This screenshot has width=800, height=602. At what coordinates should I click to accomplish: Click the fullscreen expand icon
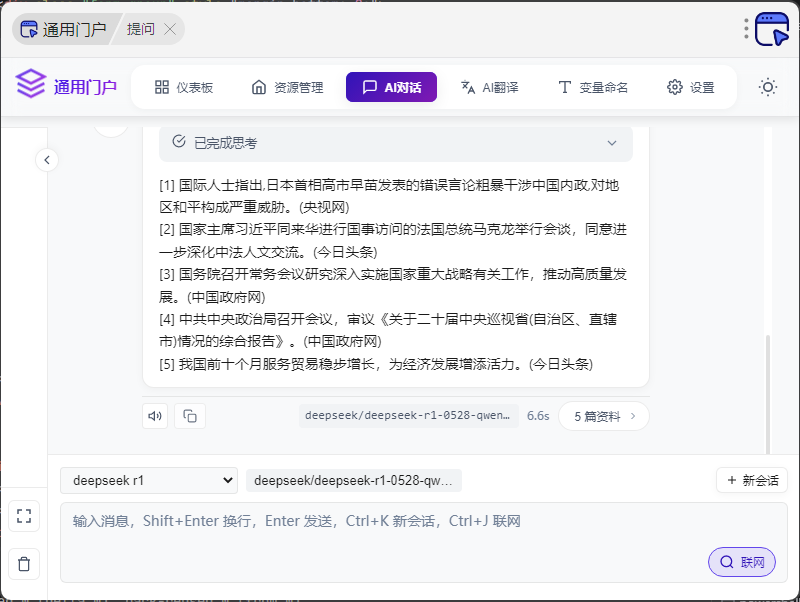(25, 516)
